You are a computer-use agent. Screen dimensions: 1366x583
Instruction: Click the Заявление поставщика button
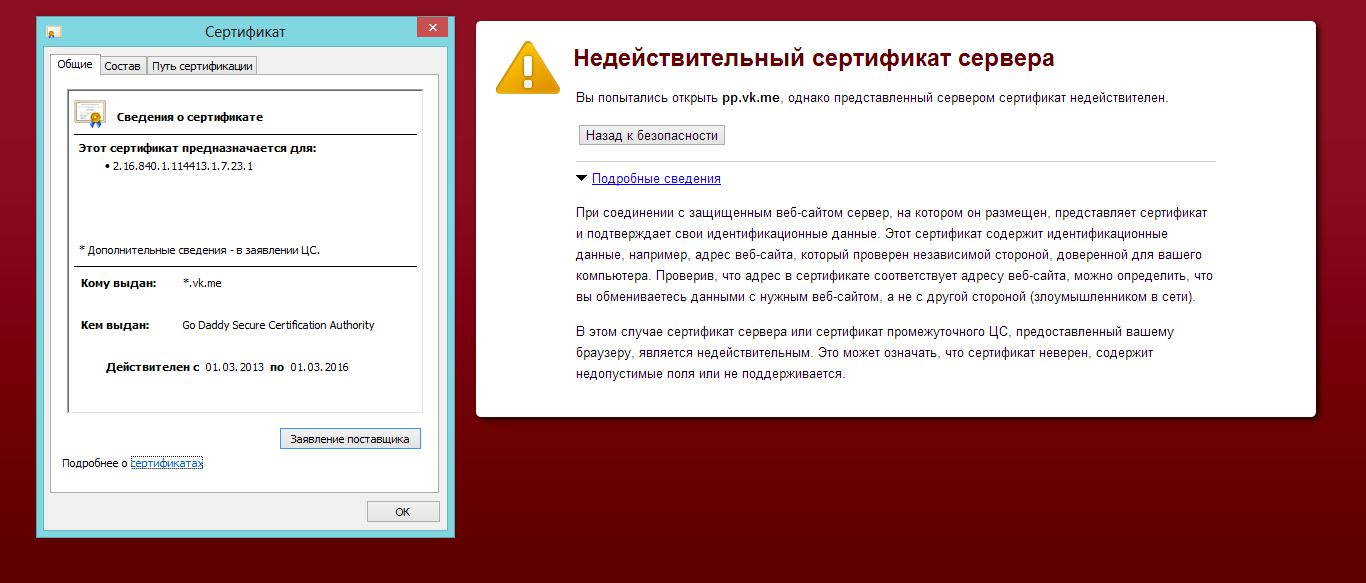[x=350, y=439]
